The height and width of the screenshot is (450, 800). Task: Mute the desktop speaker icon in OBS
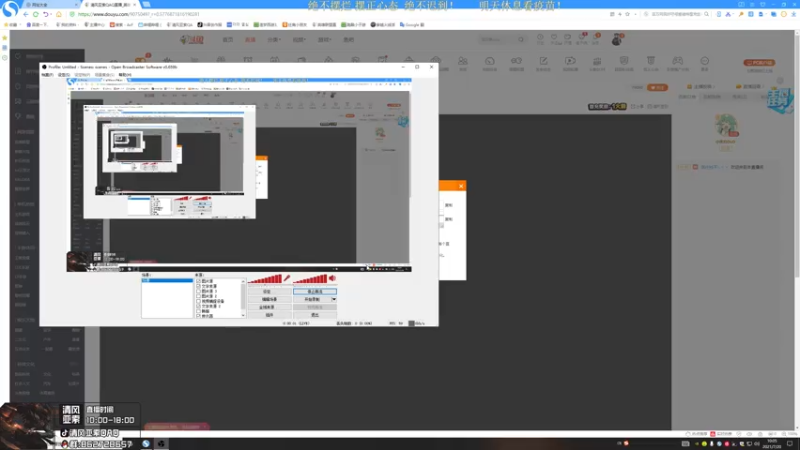click(332, 278)
